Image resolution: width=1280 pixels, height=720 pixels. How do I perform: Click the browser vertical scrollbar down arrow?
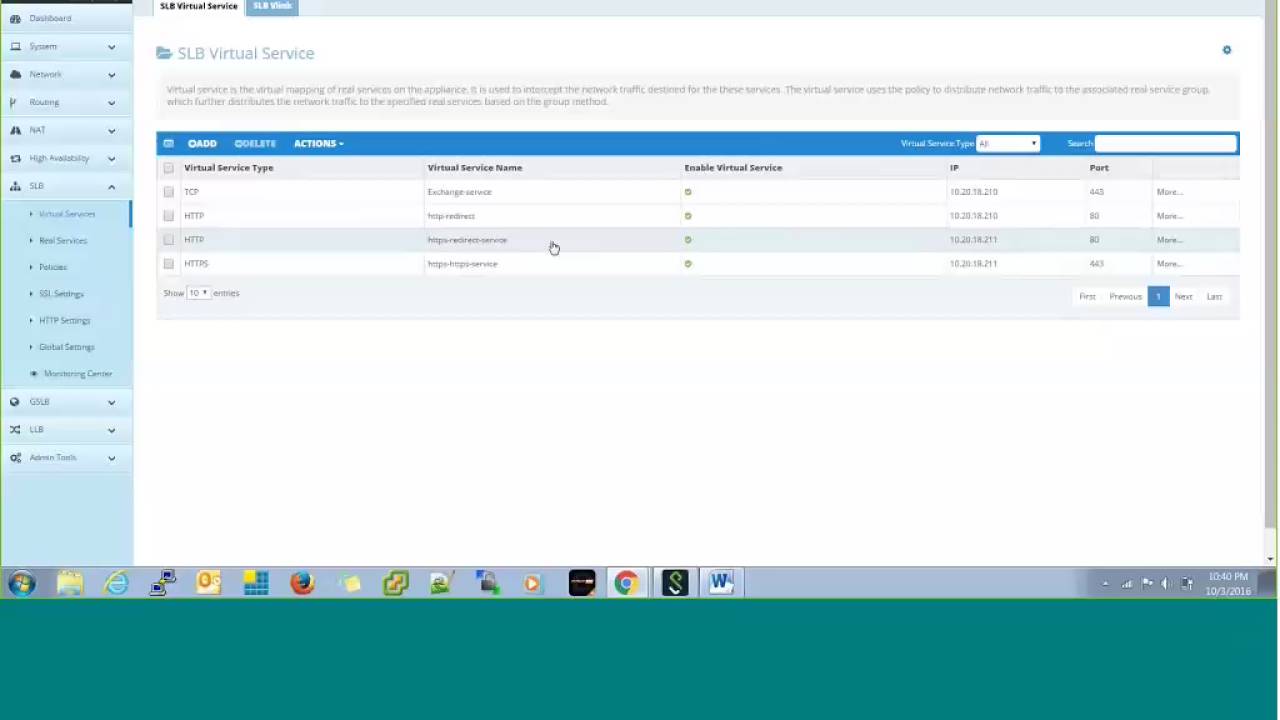(x=1271, y=559)
